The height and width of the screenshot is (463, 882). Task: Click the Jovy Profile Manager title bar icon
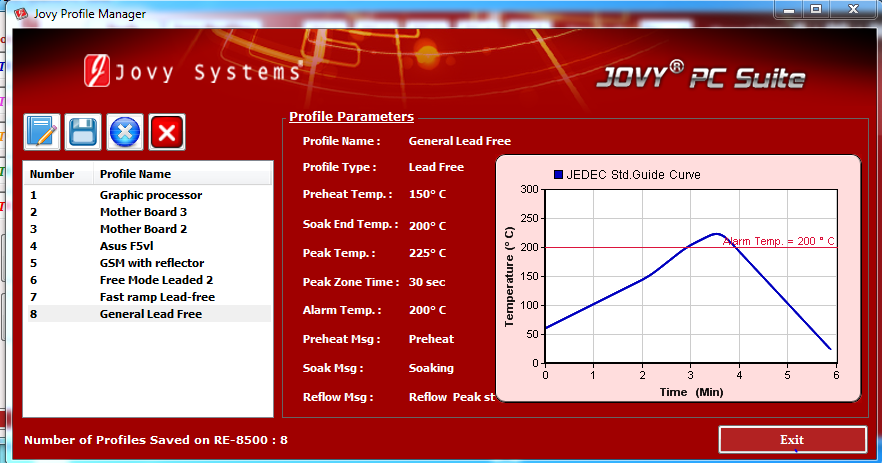click(21, 13)
